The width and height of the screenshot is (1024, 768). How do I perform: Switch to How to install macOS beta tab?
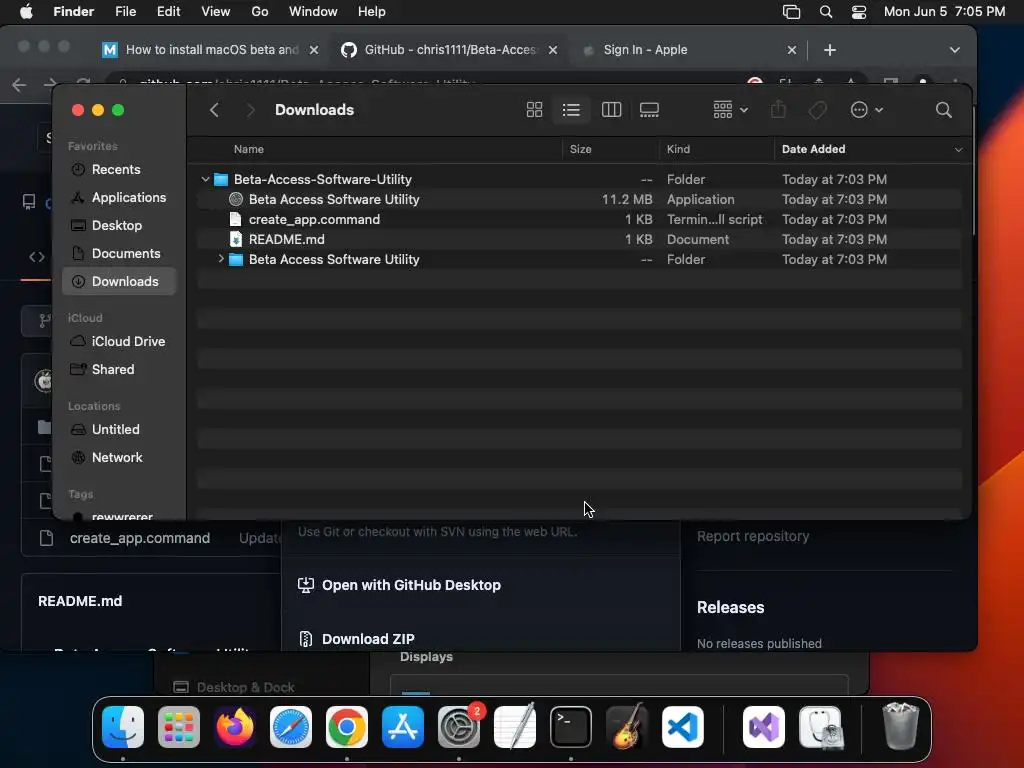pos(212,50)
